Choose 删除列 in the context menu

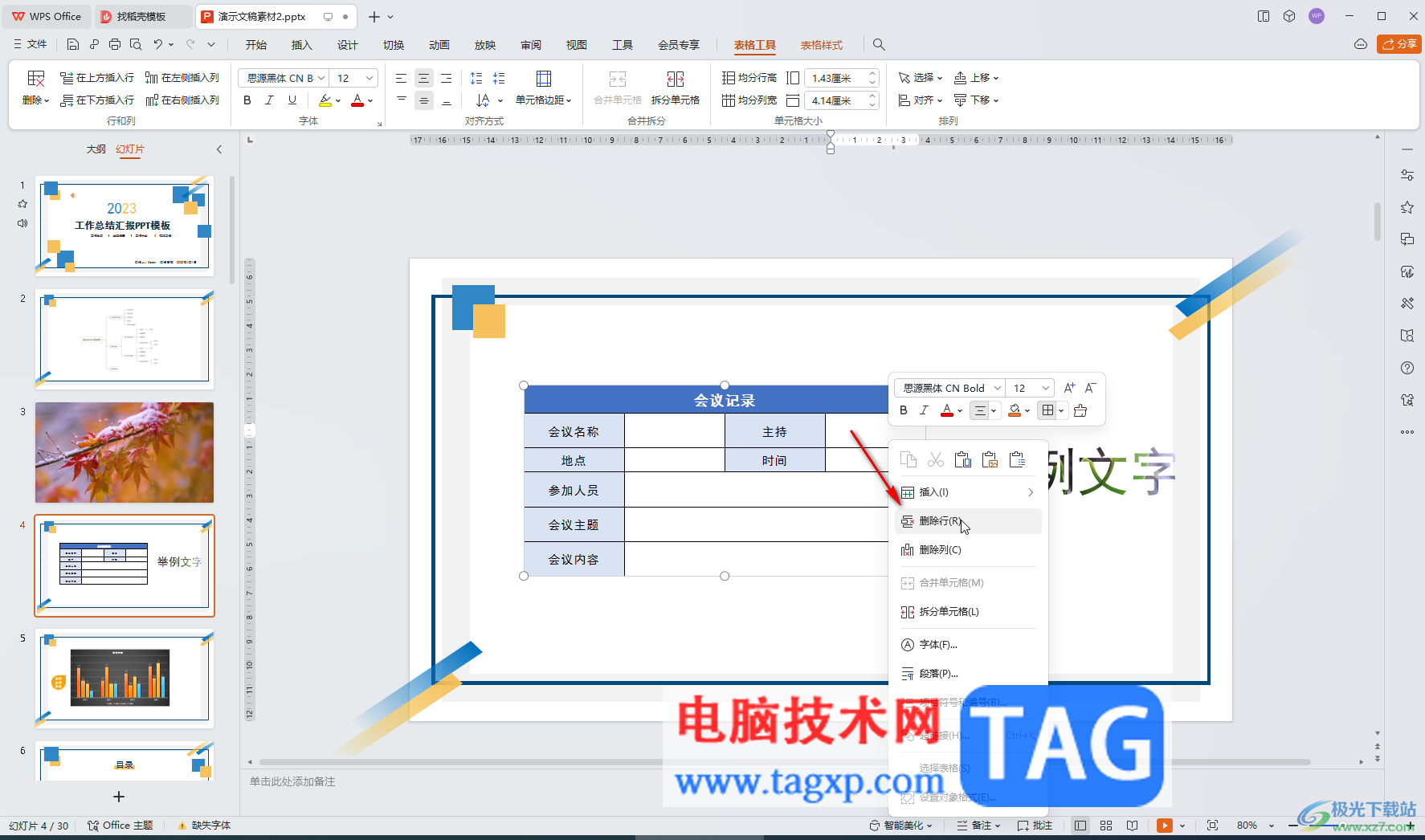point(968,550)
